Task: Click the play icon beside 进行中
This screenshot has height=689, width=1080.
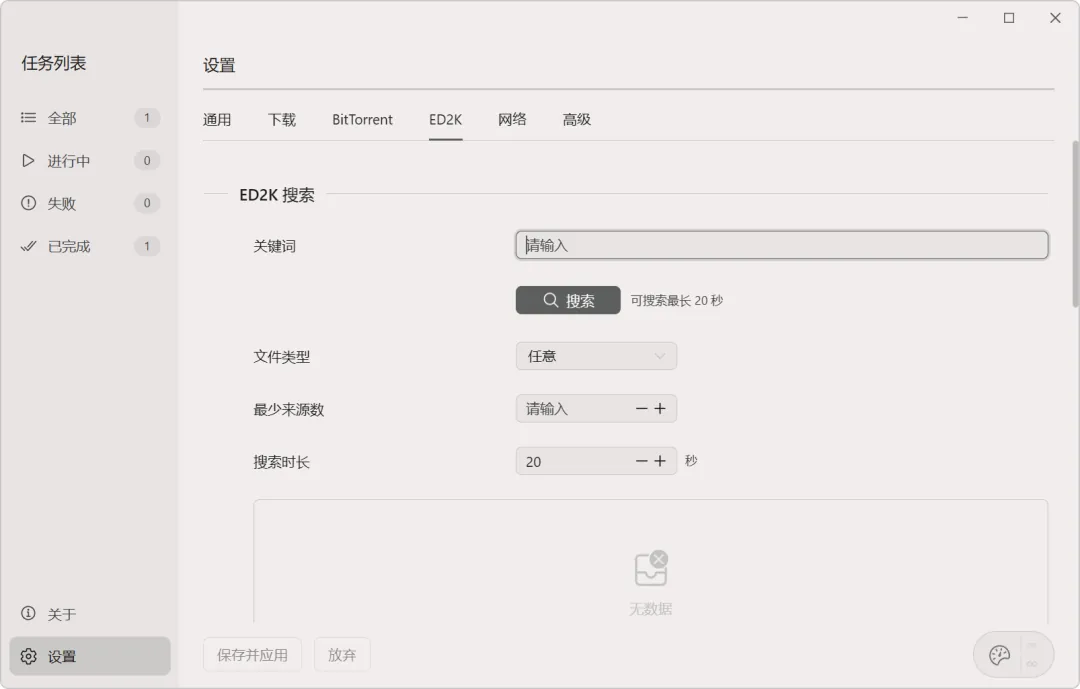Action: coord(28,161)
